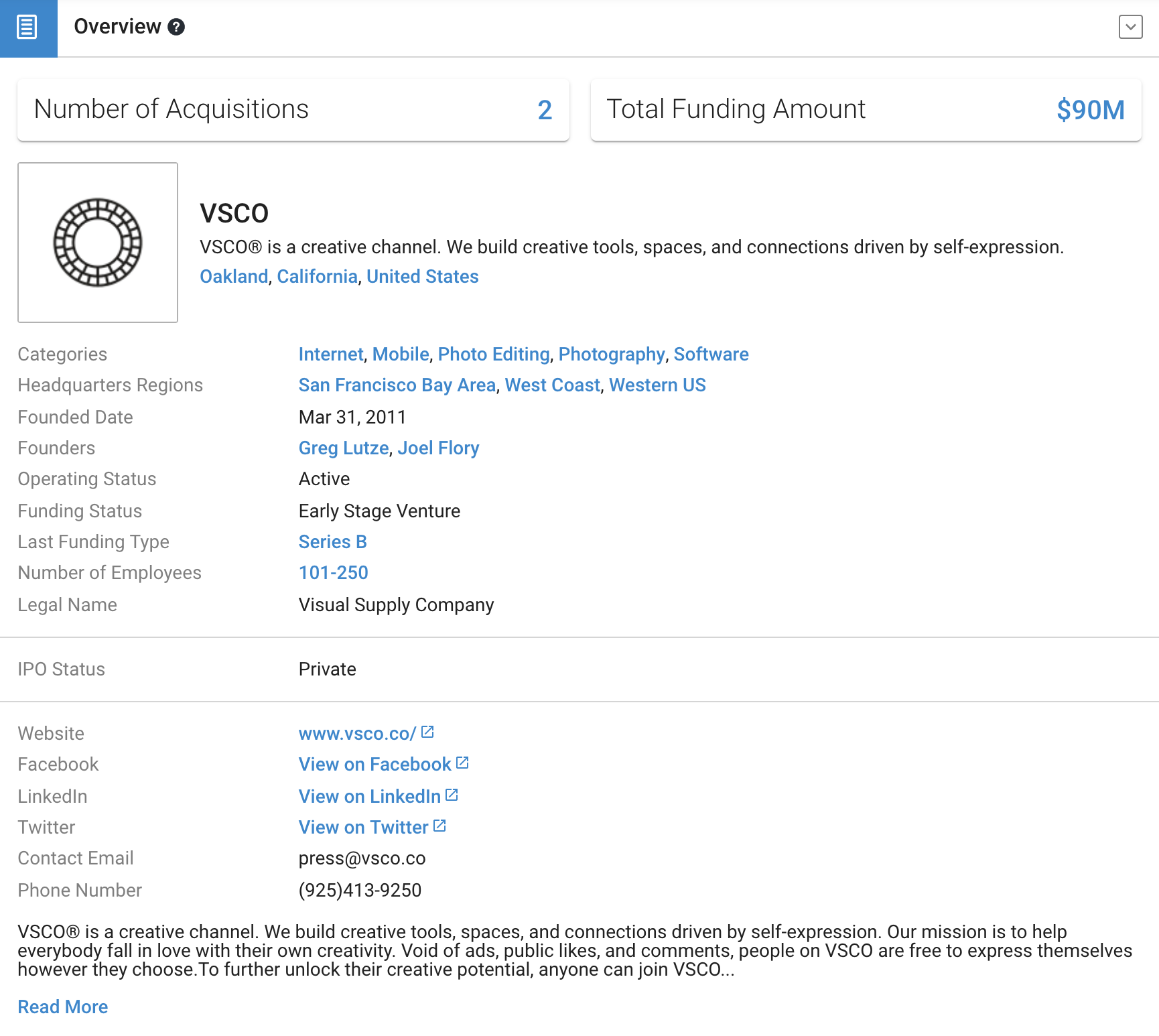
Task: Expand description with Read More
Action: [x=62, y=1007]
